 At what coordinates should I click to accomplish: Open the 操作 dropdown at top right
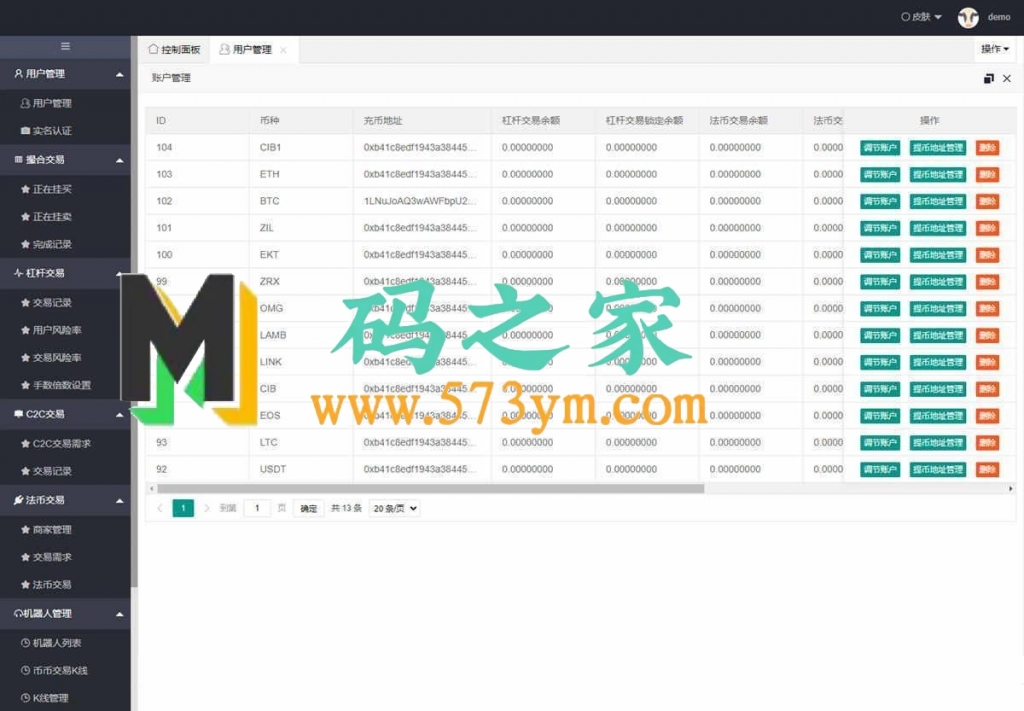[995, 49]
